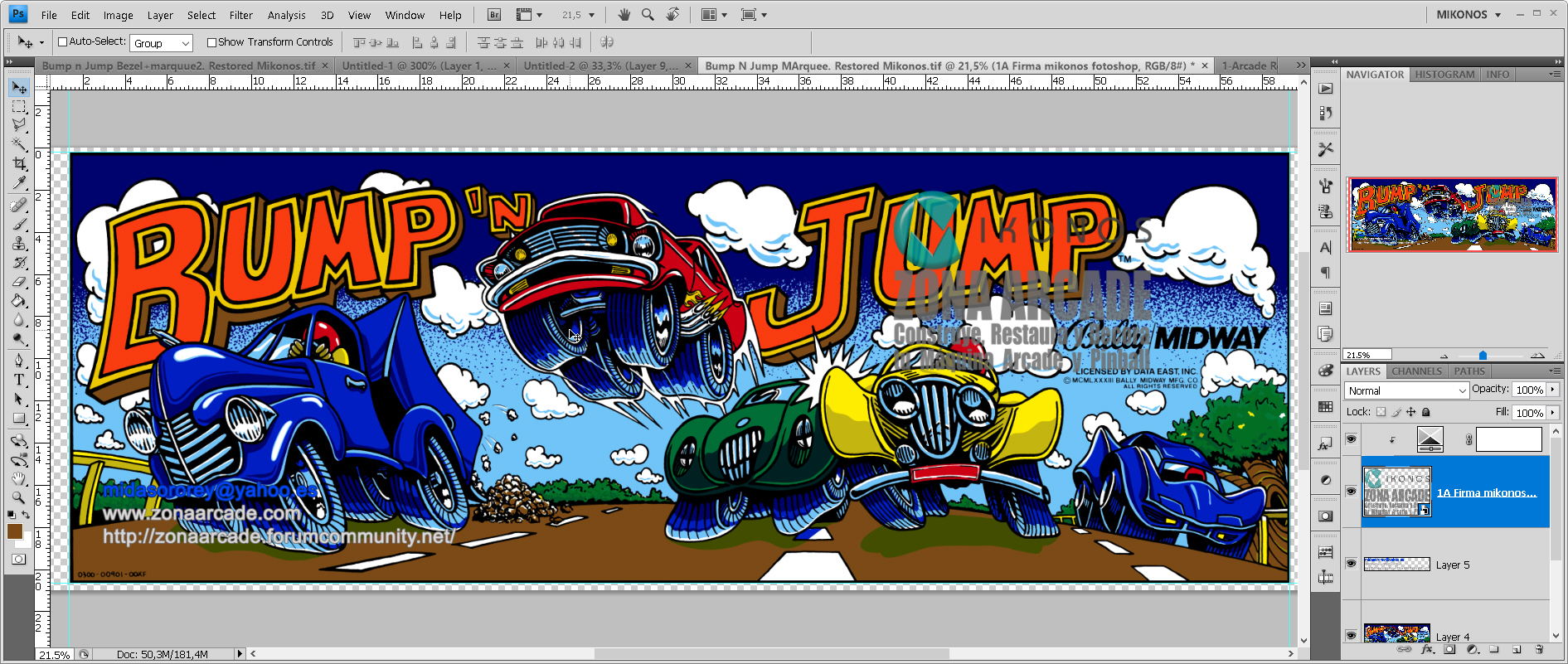Enable Show Transform Controls checkbox
Screen dimensions: 1568x664
point(211,42)
